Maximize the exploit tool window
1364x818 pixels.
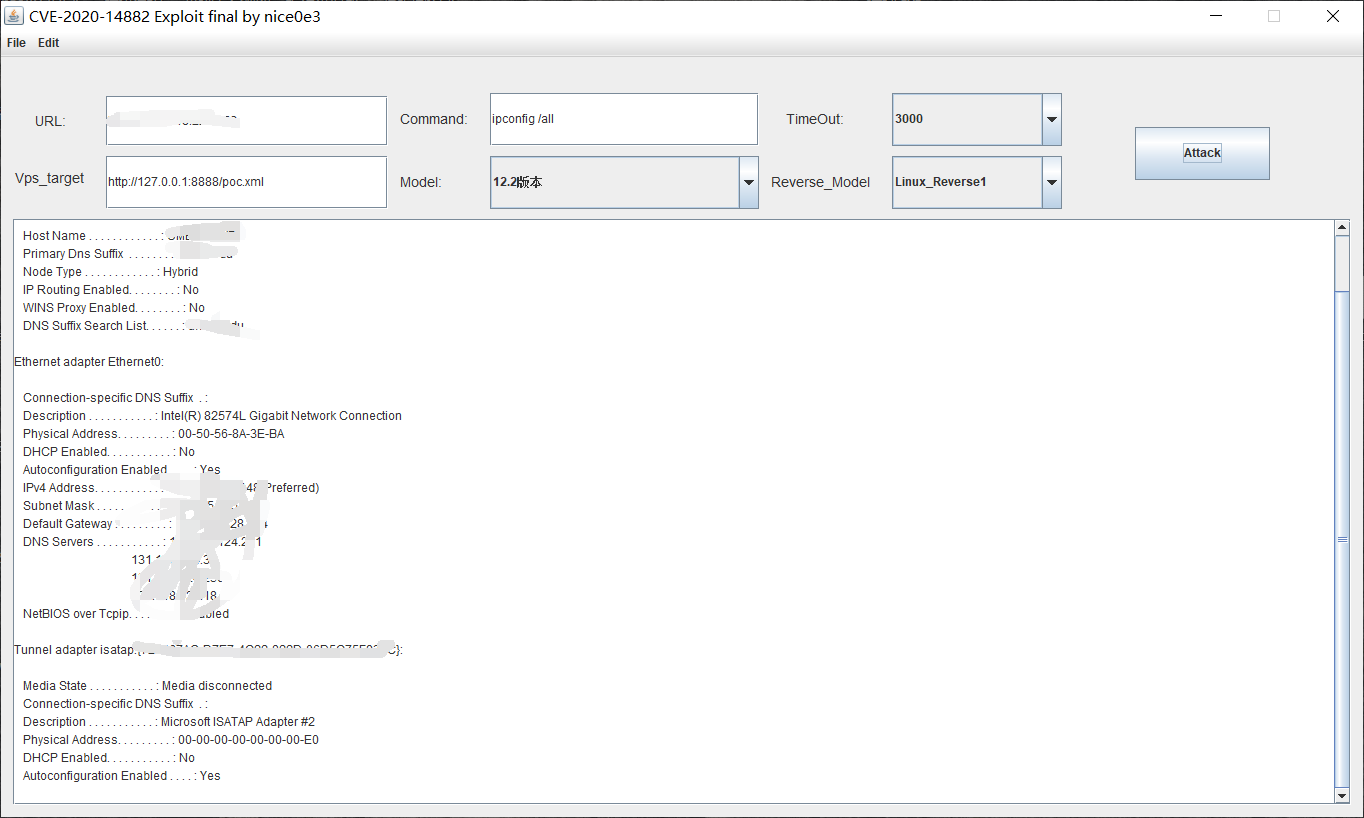pyautogui.click(x=1274, y=16)
